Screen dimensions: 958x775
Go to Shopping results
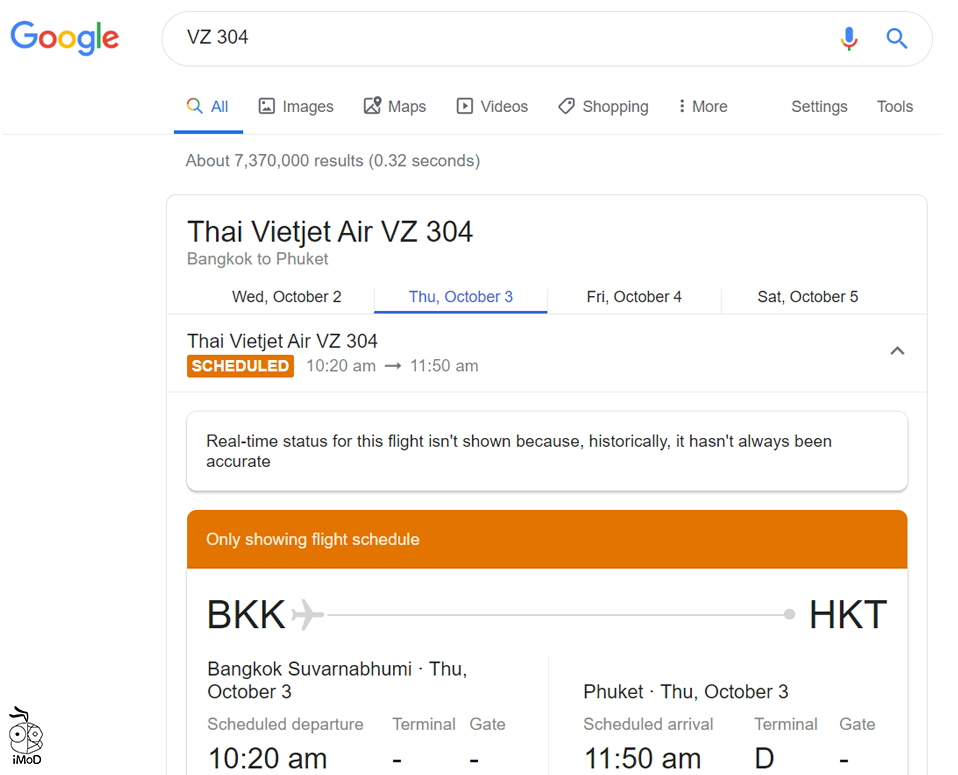click(603, 107)
